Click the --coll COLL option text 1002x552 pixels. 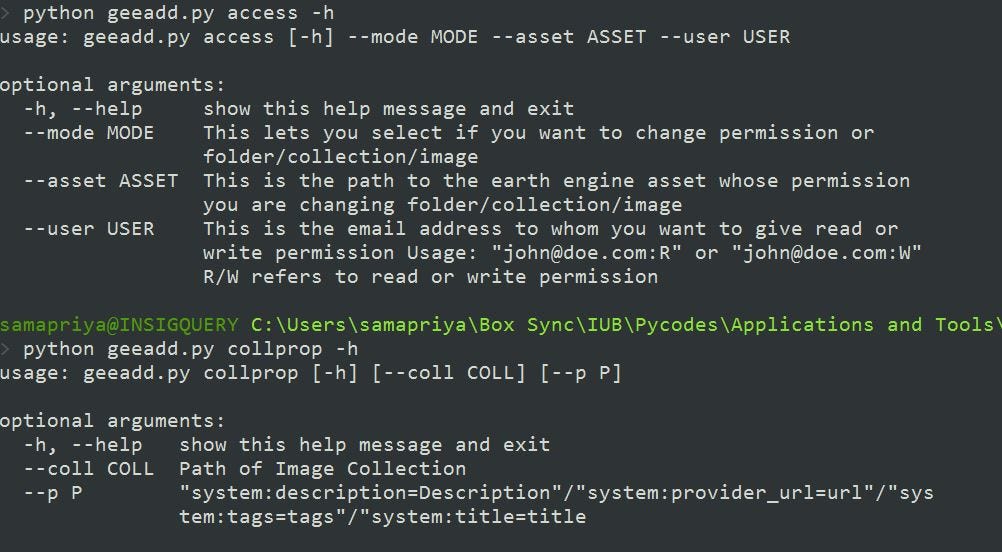click(89, 469)
